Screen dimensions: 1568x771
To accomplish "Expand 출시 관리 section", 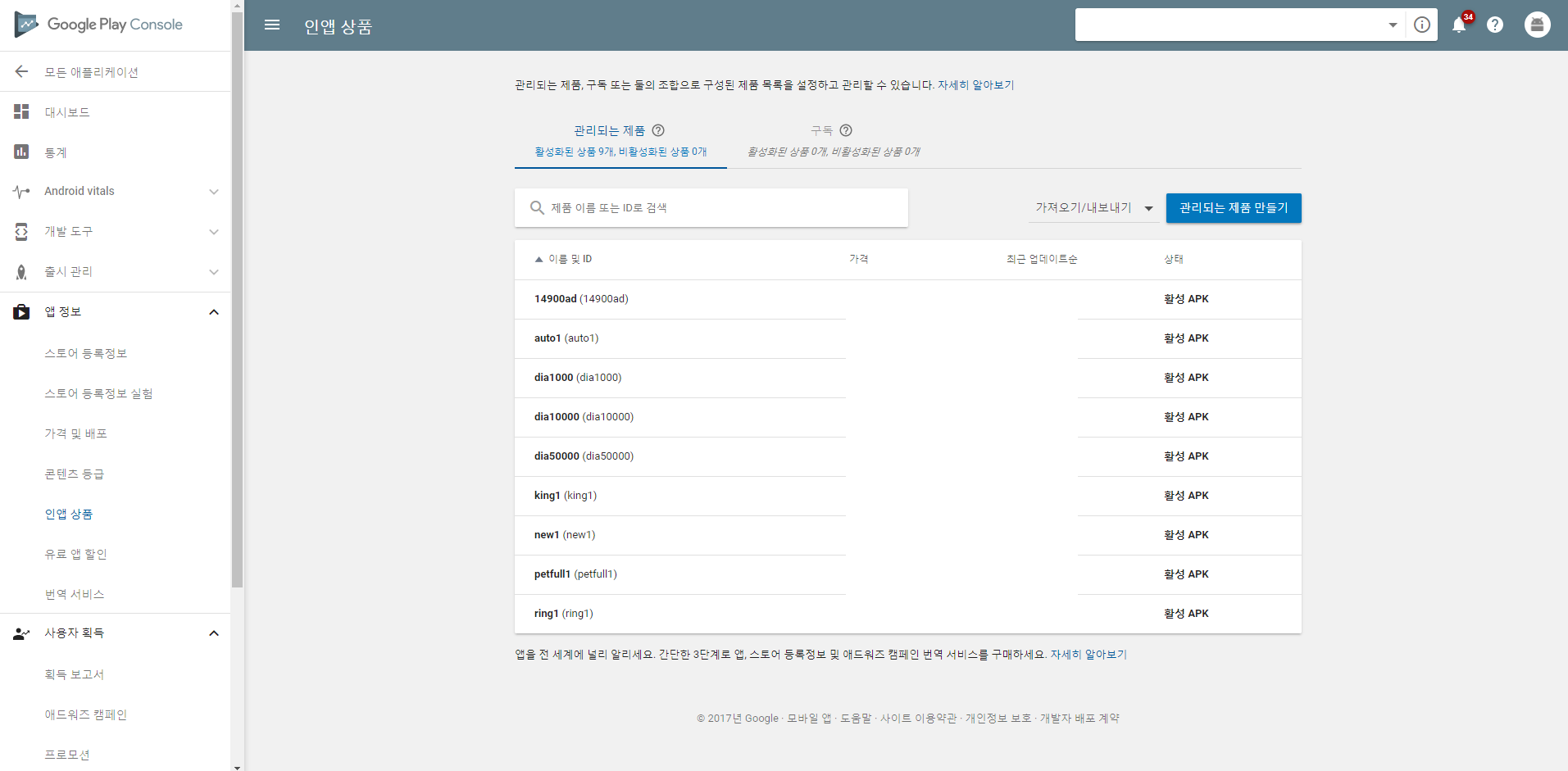I will pos(214,272).
